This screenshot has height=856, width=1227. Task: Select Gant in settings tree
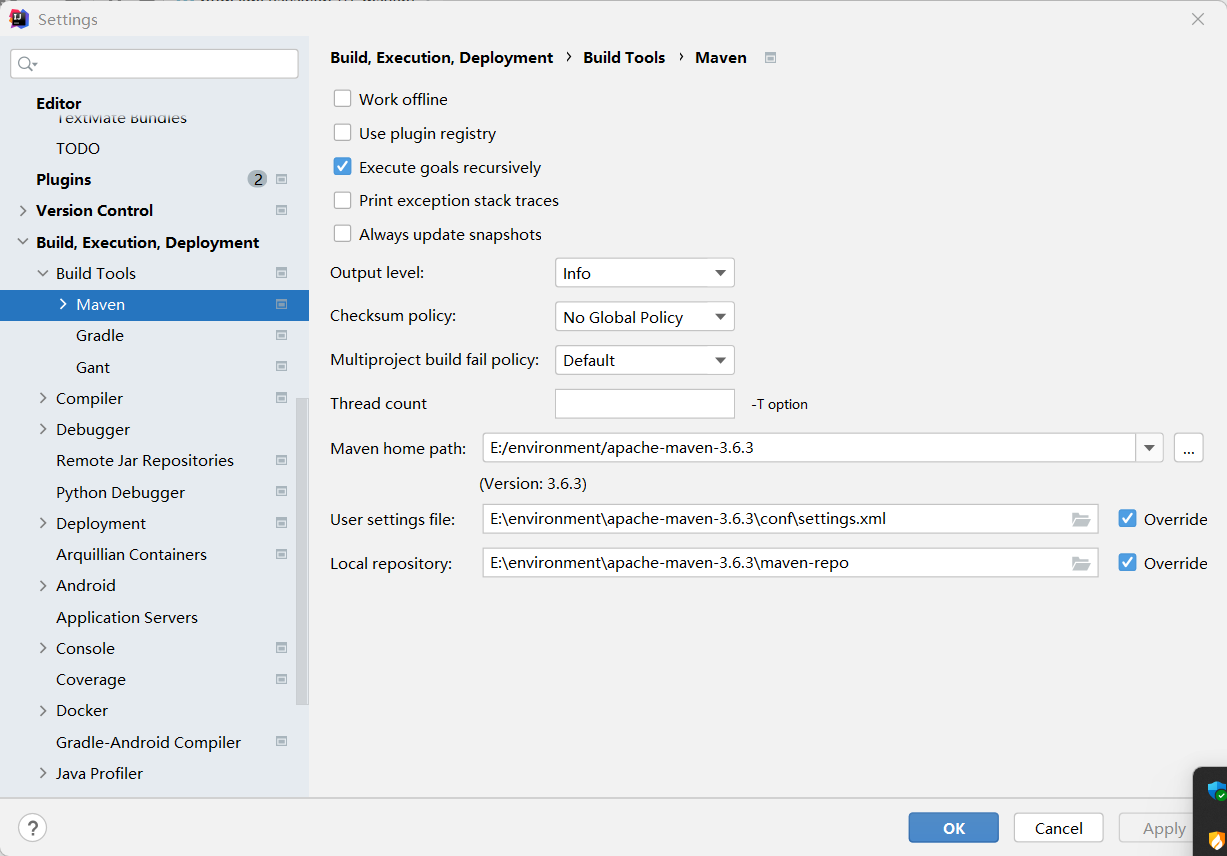tap(93, 367)
